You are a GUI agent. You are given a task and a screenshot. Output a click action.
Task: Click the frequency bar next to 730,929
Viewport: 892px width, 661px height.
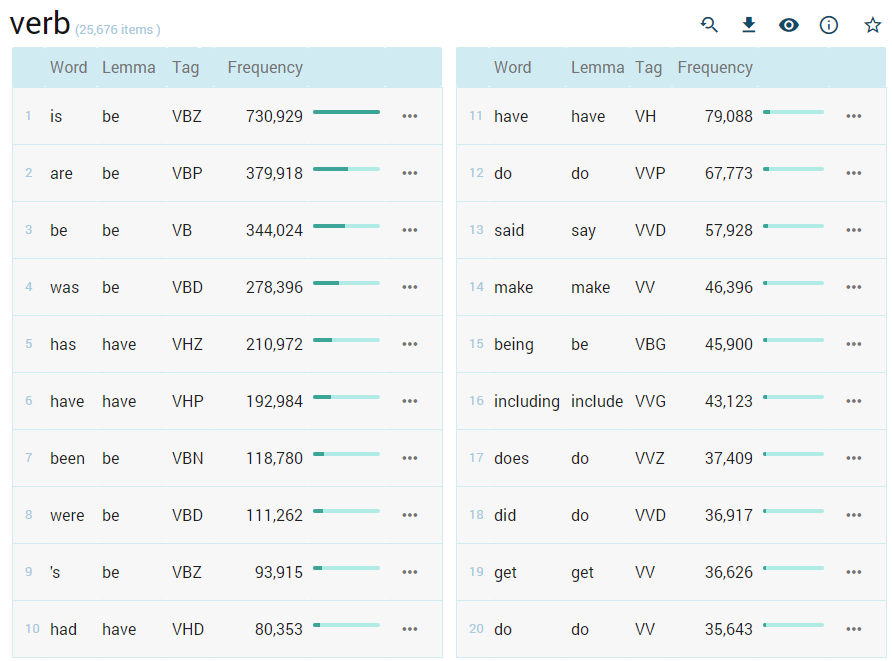(346, 112)
